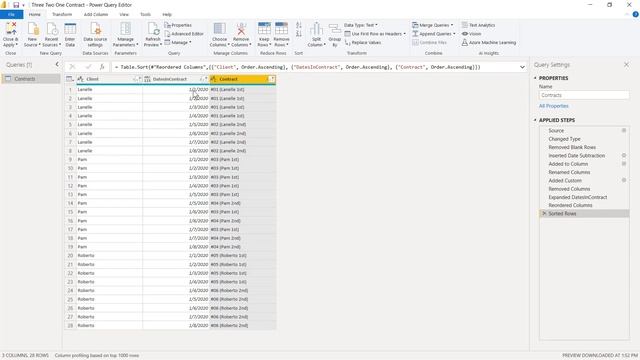The width and height of the screenshot is (640, 360).
Task: Open the Help tab
Action: (x=167, y=14)
